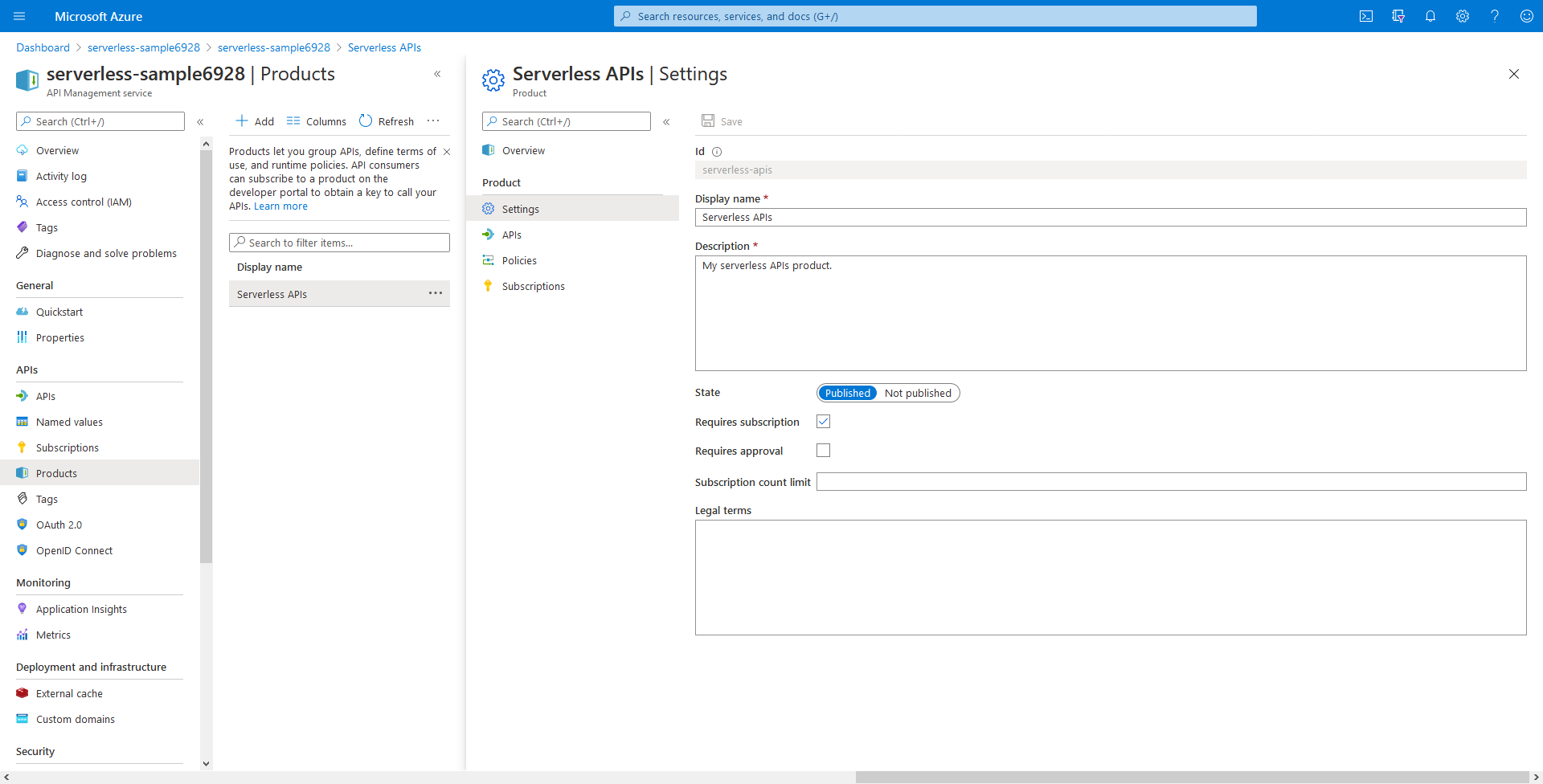Dismiss the Products info message
The height and width of the screenshot is (784, 1543).
447,152
